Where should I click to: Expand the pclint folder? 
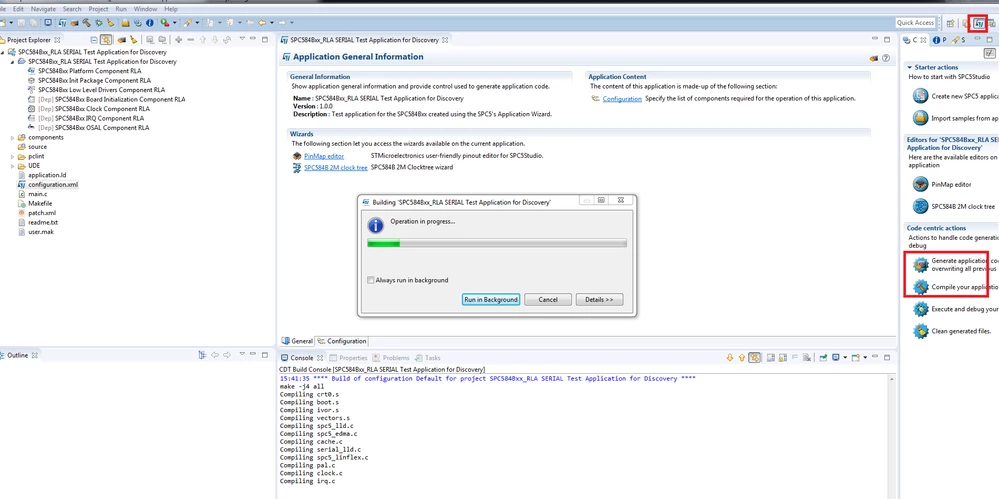(x=12, y=156)
